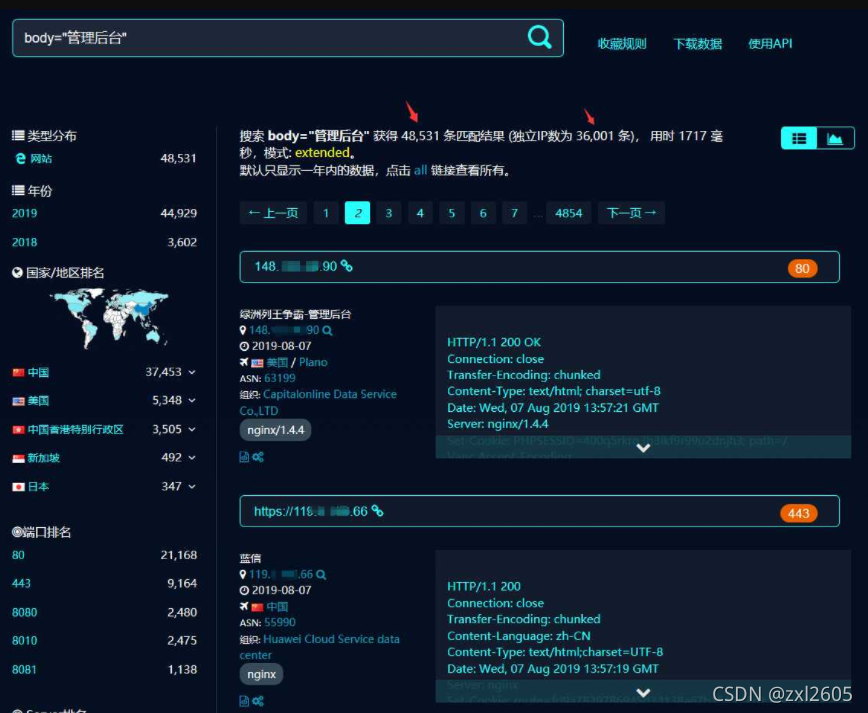868x713 pixels.
Task: Open document icon below nginx/1.4.4 tag
Action: pyautogui.click(x=244, y=457)
